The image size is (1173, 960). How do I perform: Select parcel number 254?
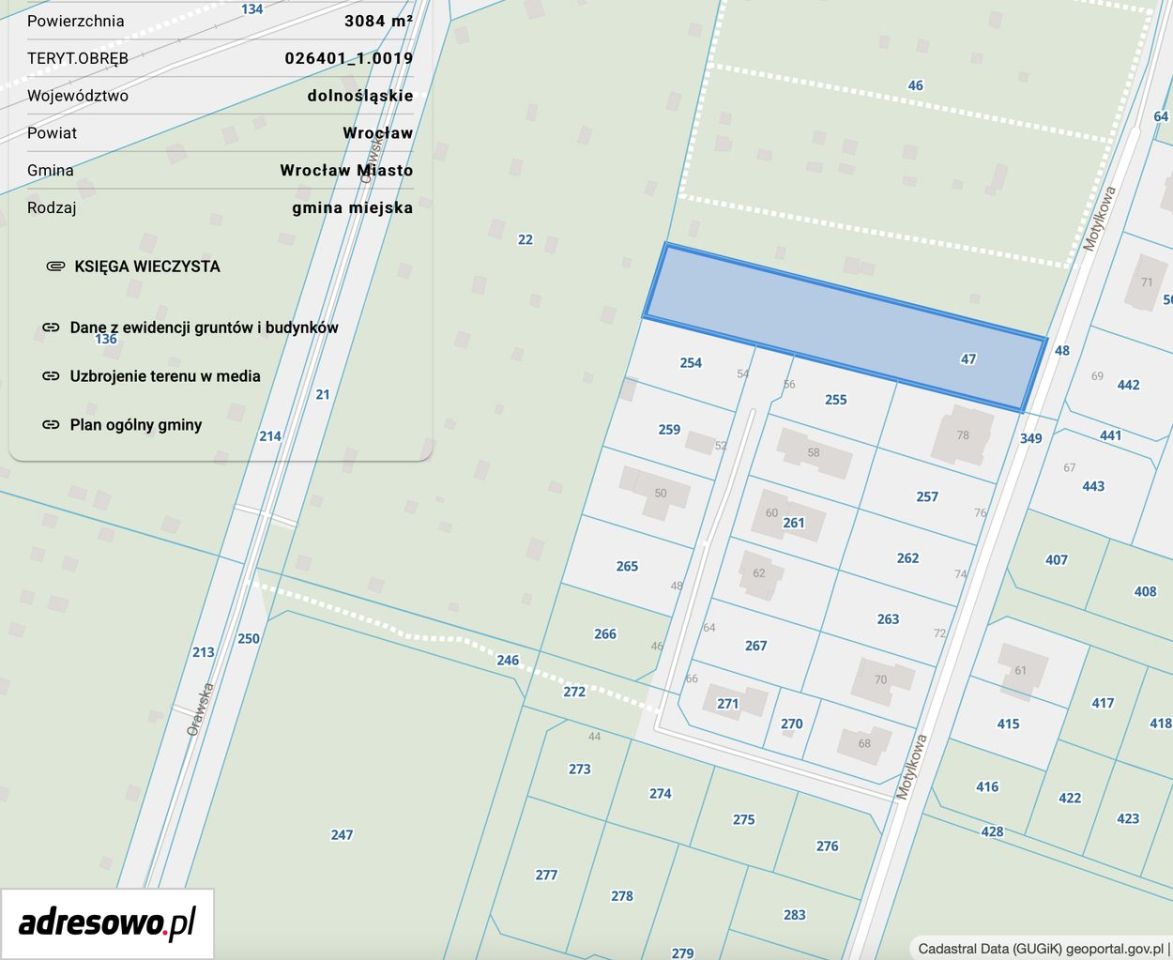(690, 363)
